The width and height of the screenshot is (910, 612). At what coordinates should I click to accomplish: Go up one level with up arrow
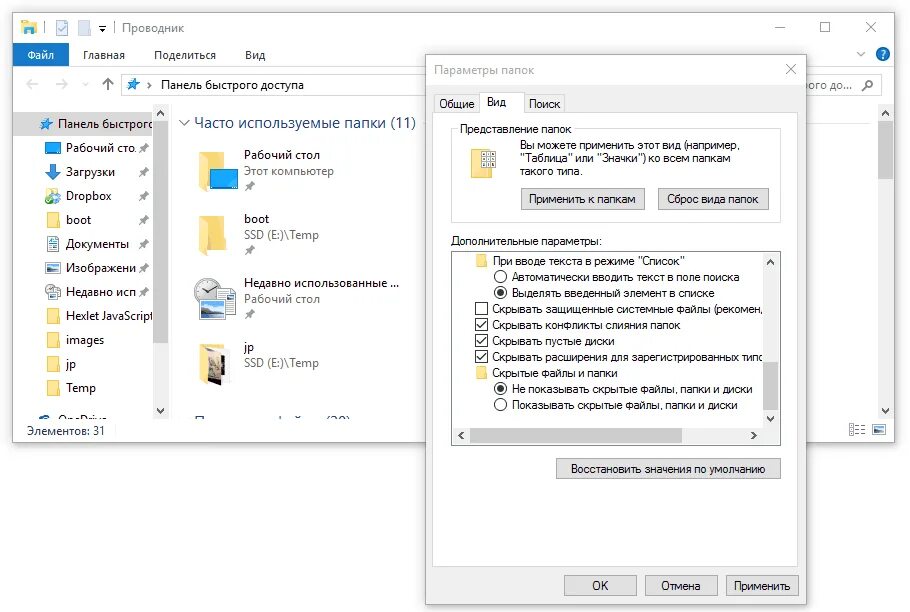(x=107, y=85)
